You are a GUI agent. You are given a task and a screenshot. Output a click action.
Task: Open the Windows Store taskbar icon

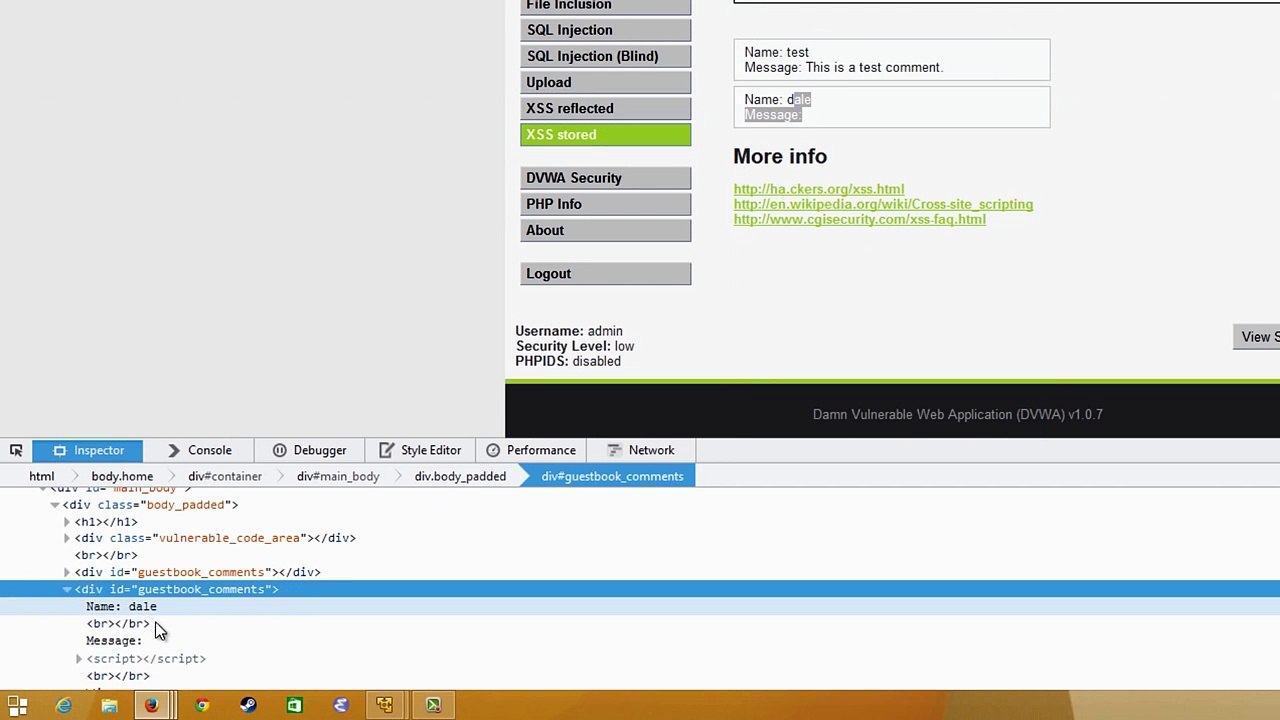294,706
